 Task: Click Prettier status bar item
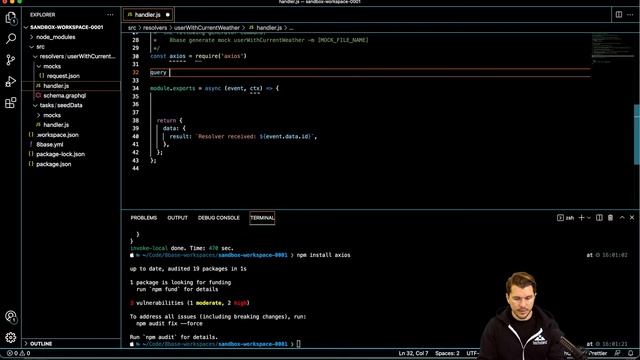(x=597, y=353)
